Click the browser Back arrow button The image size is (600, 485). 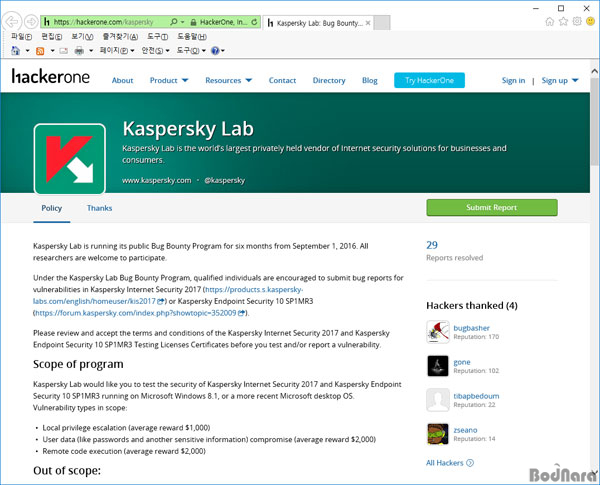click(11, 22)
